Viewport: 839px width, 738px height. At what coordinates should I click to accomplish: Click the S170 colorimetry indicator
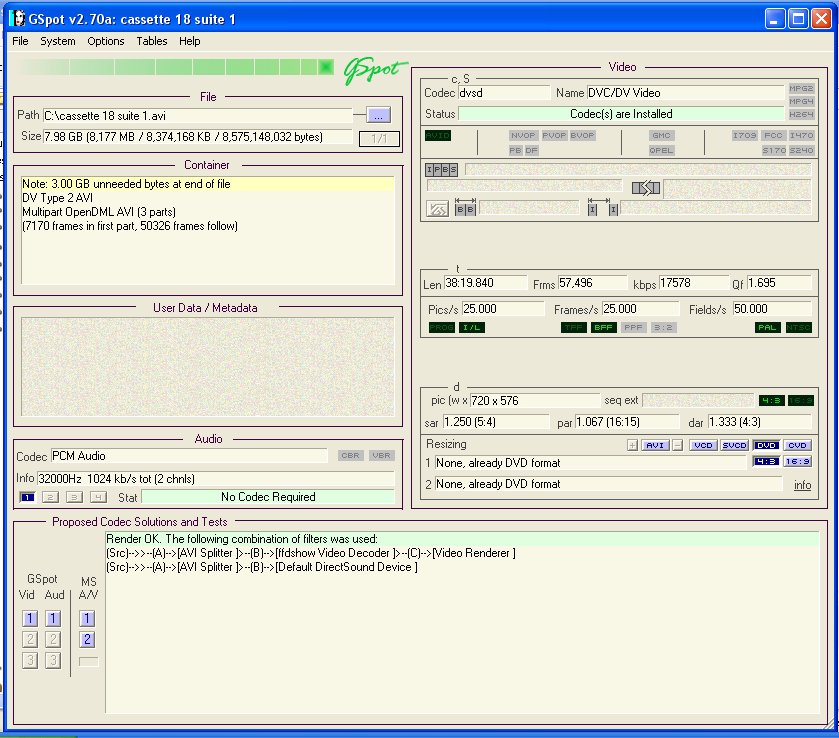(774, 150)
